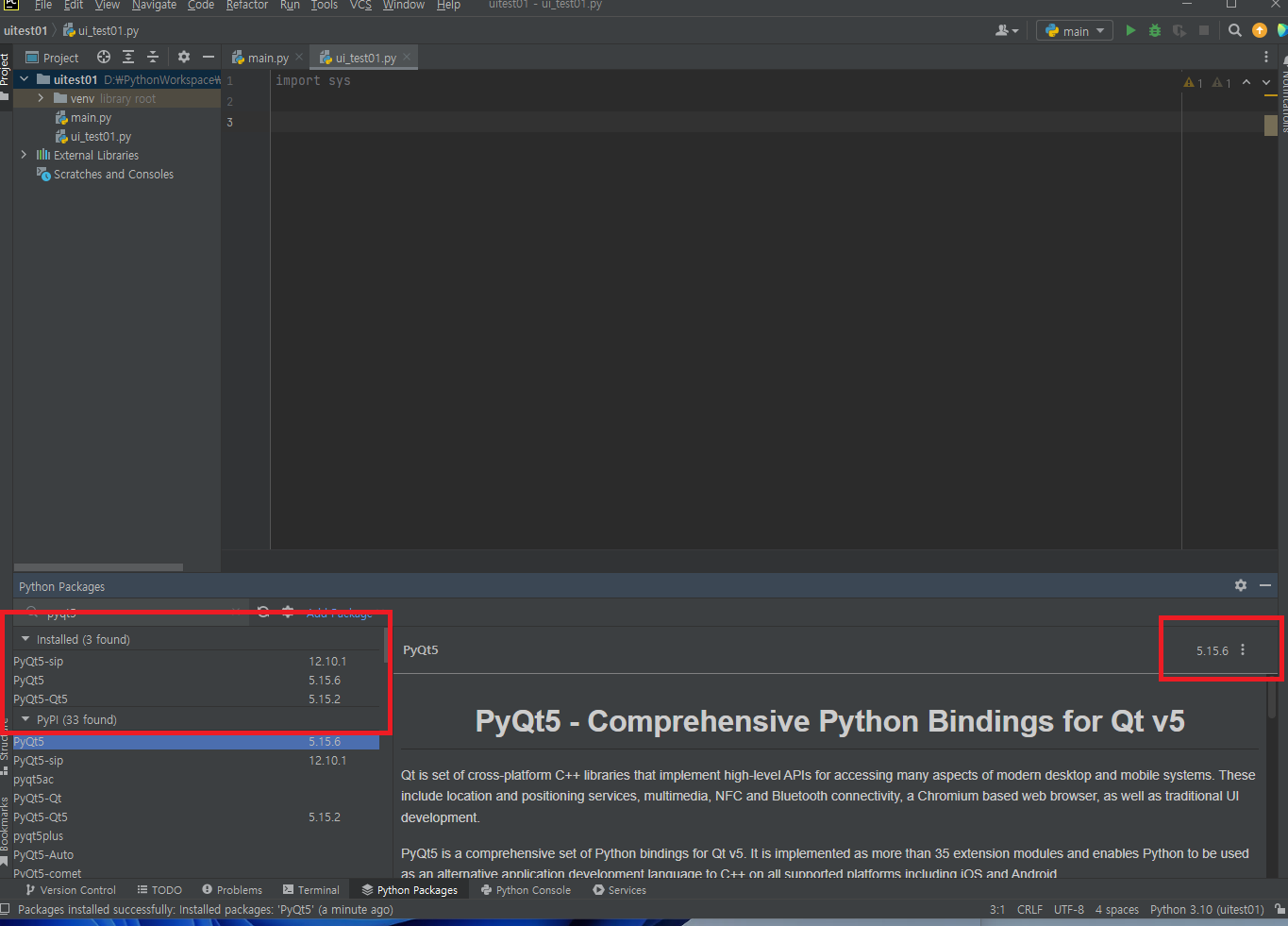Open the Problems tool window

point(232,890)
